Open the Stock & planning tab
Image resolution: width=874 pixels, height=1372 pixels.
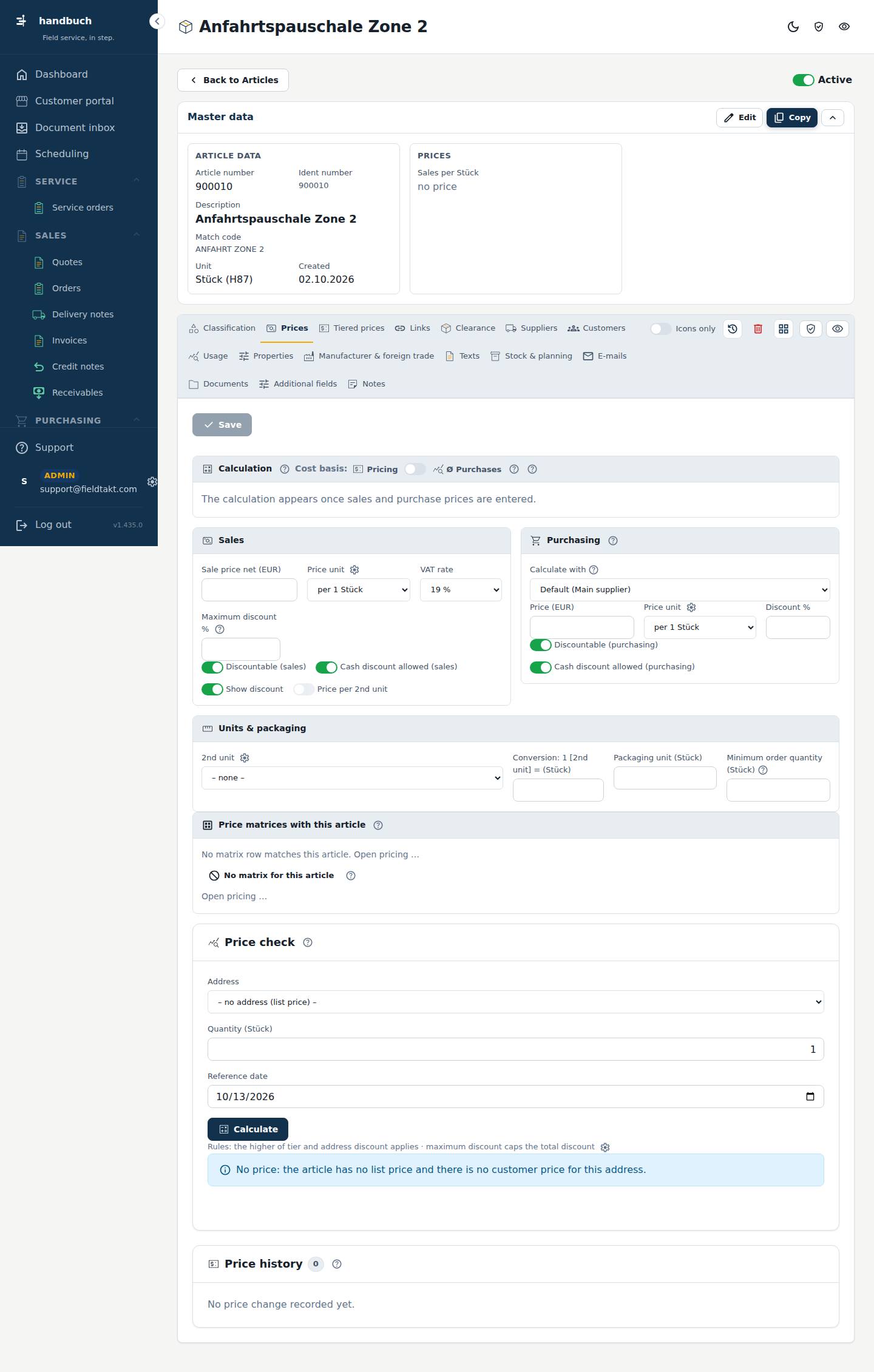532,356
